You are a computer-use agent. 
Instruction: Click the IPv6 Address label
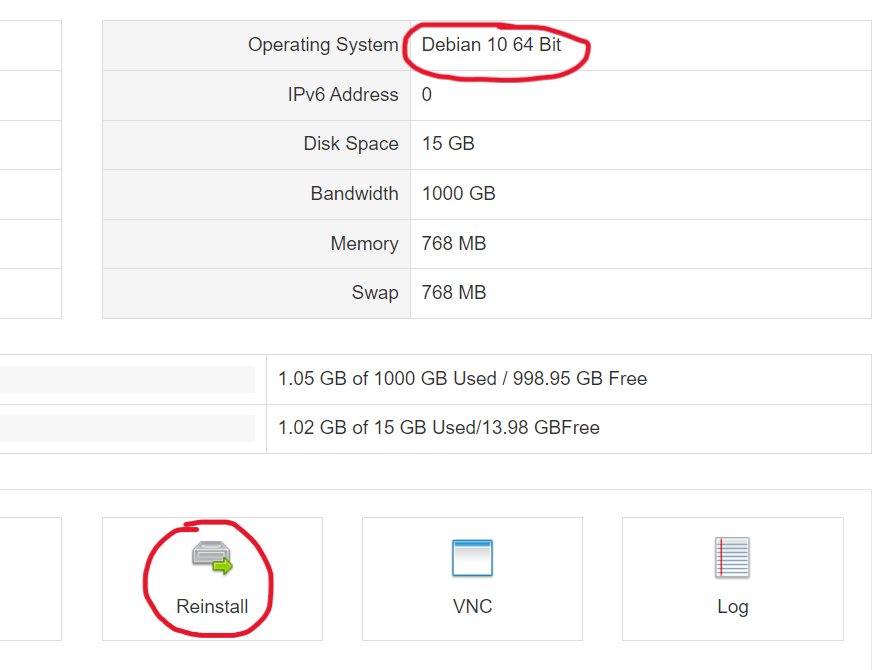coord(343,95)
